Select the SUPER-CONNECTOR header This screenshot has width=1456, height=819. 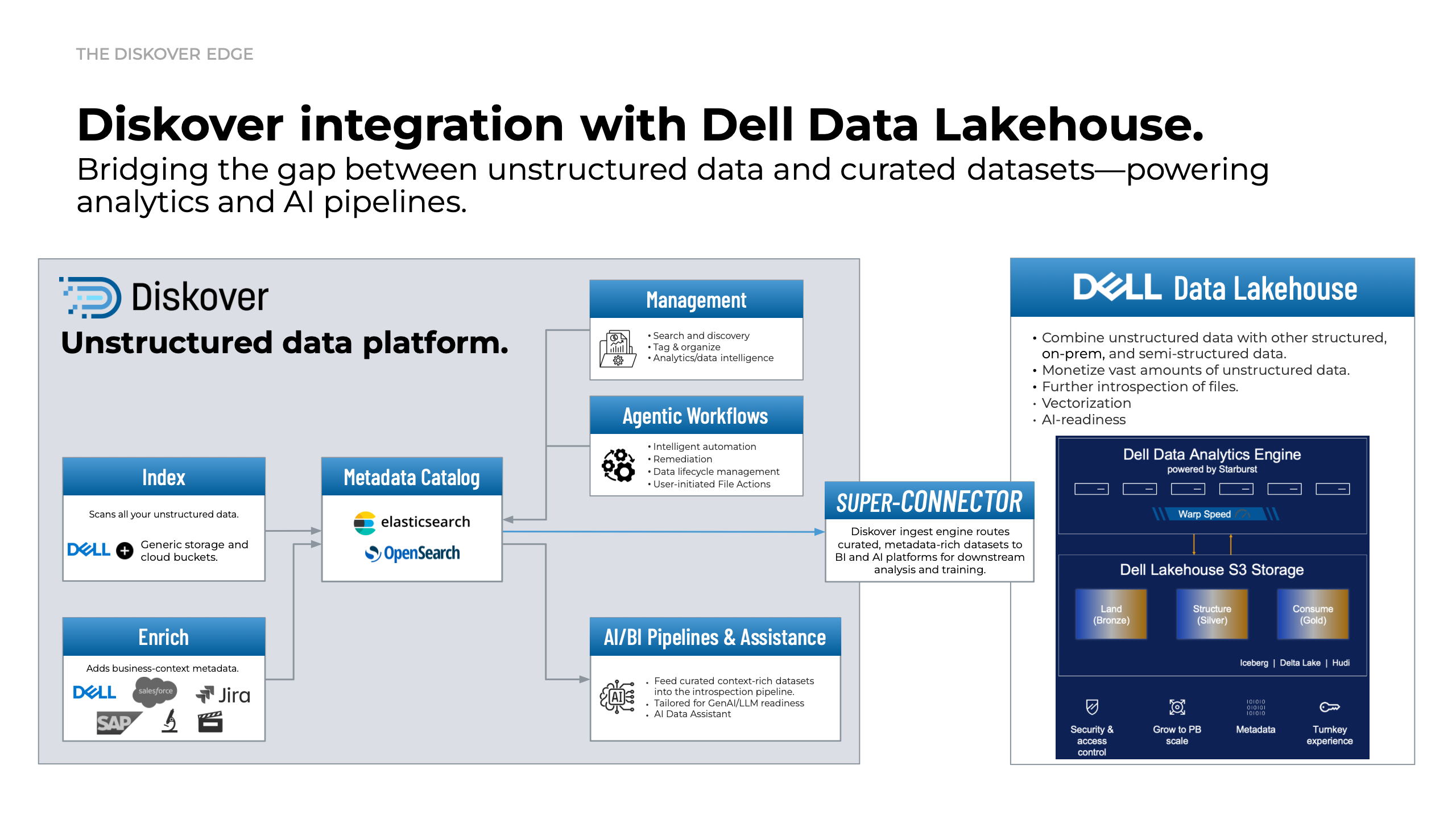[x=929, y=502]
